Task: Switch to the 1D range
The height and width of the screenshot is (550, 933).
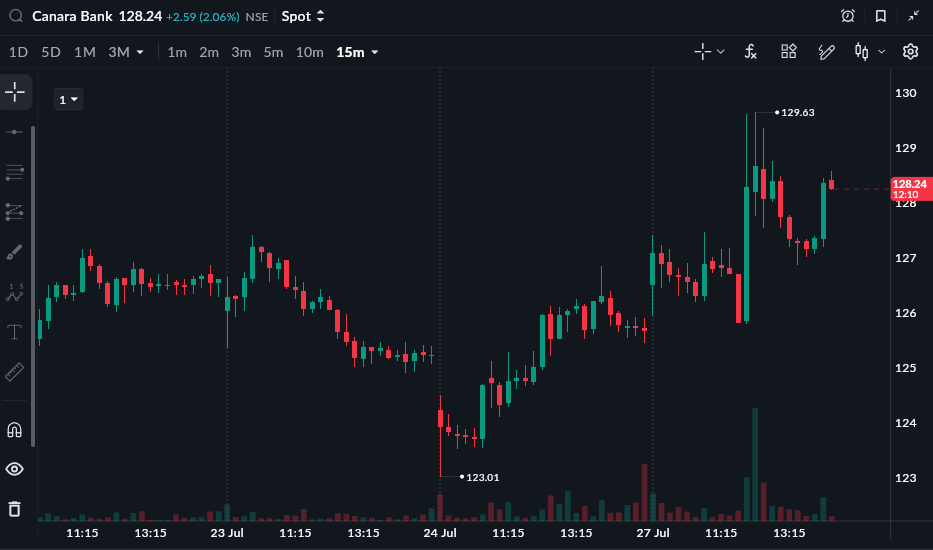Action: point(18,52)
